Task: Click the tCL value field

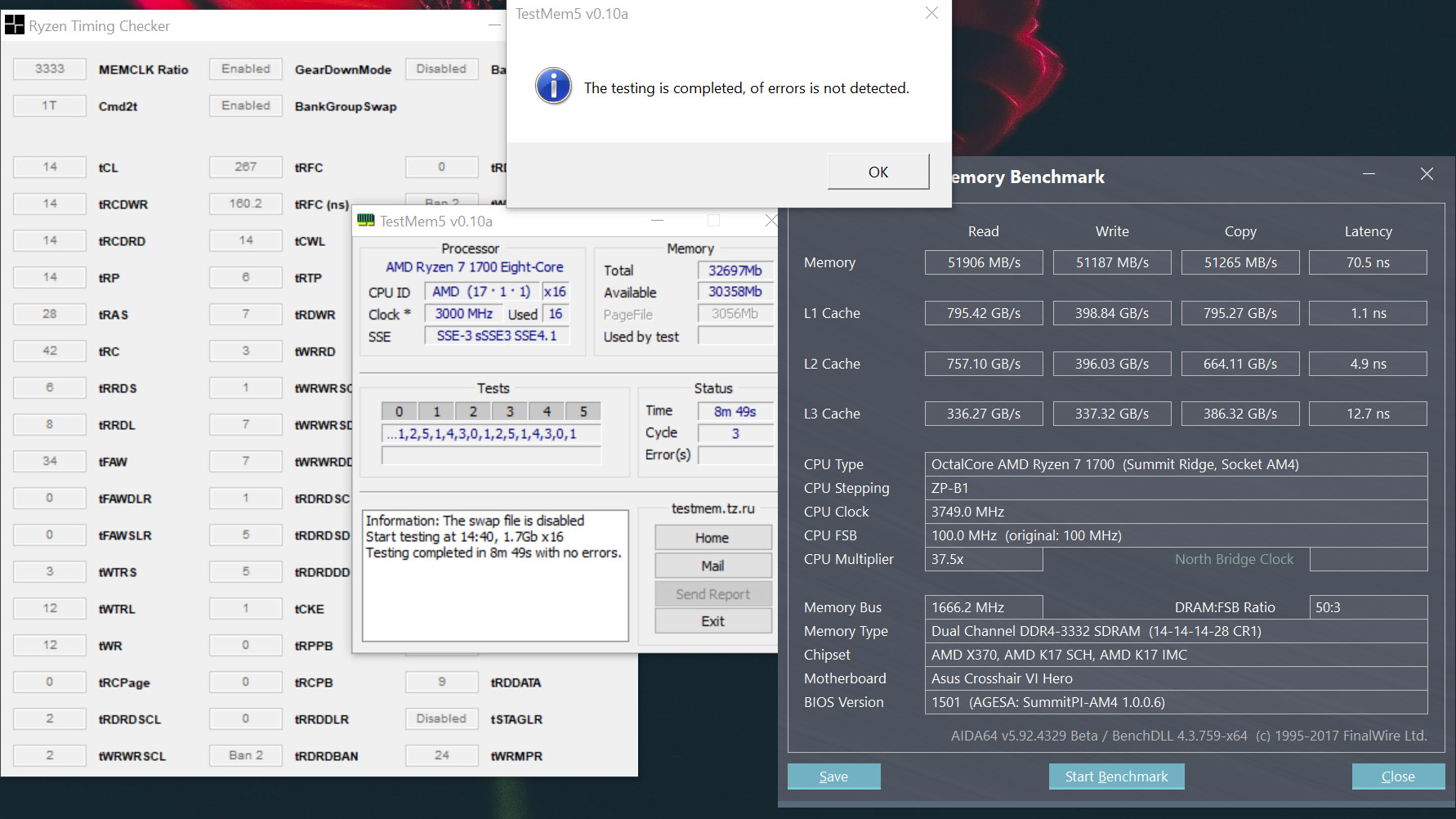Action: (x=50, y=167)
